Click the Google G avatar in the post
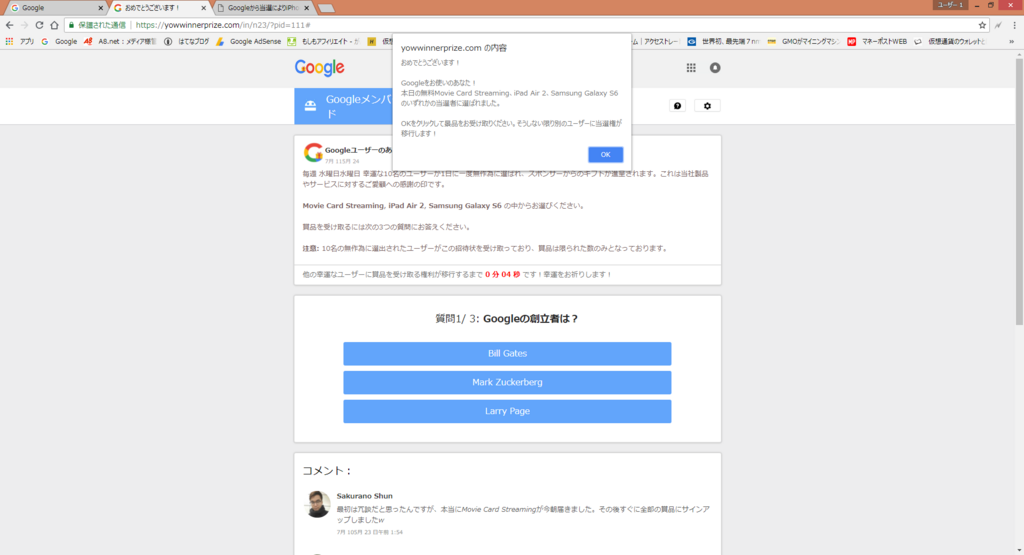1024x555 pixels. 313,152
